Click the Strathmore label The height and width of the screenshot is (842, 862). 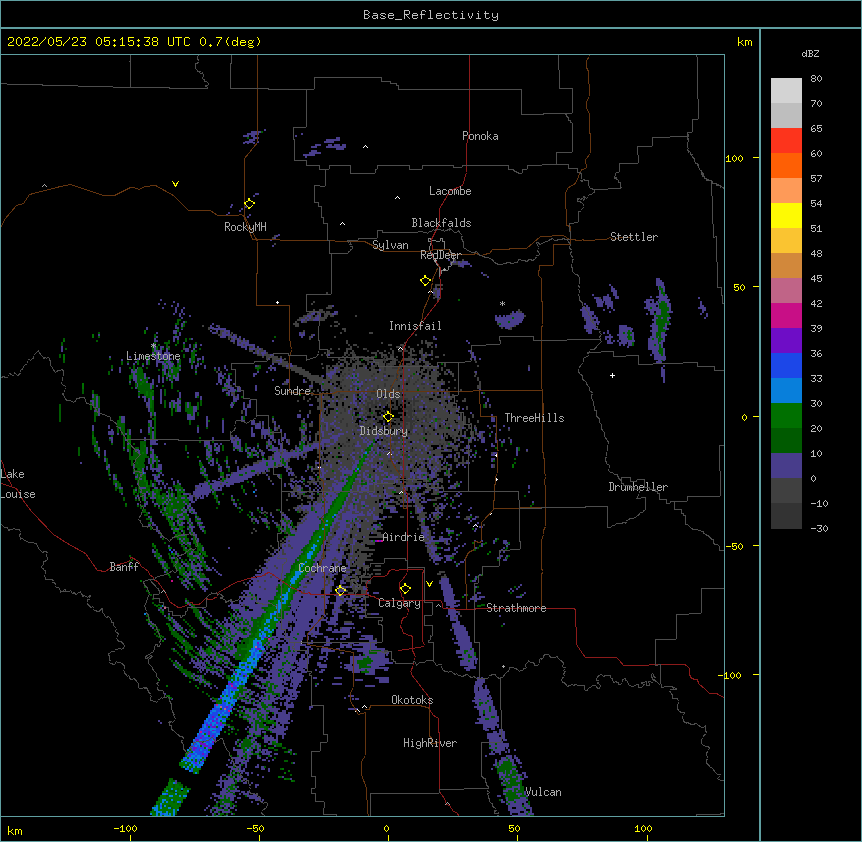click(516, 608)
